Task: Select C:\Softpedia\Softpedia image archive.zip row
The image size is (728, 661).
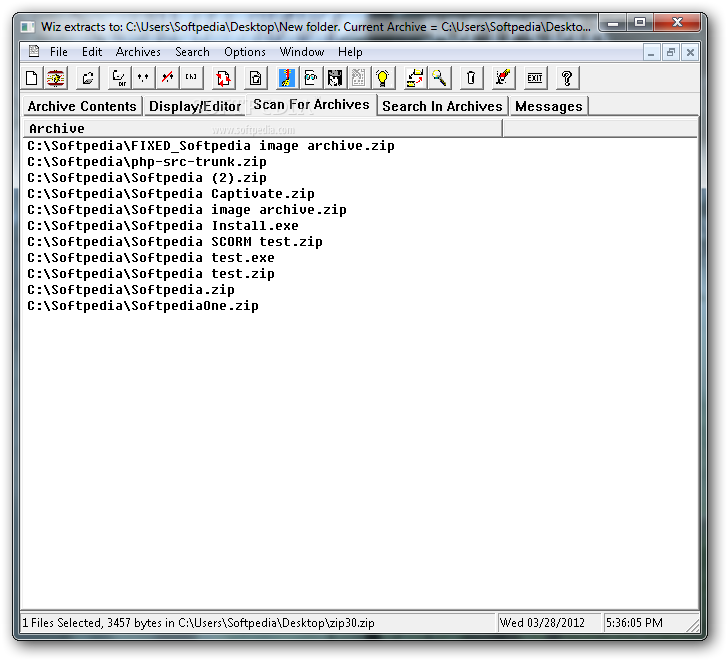Action: [187, 210]
